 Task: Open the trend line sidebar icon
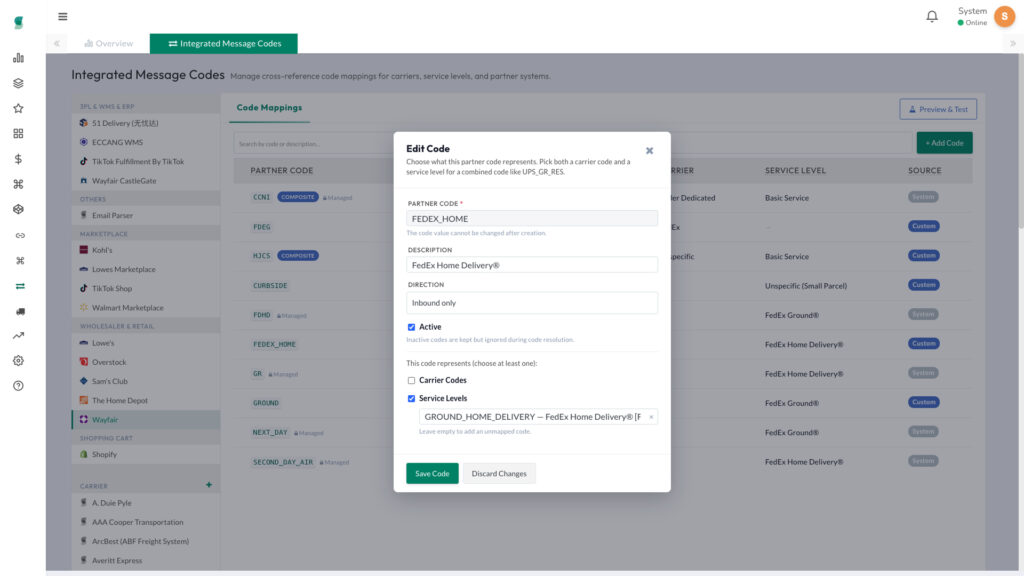tap(18, 336)
